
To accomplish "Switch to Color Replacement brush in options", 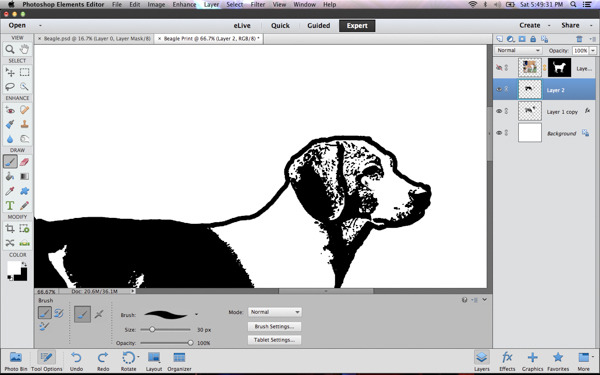I will (x=44, y=327).
